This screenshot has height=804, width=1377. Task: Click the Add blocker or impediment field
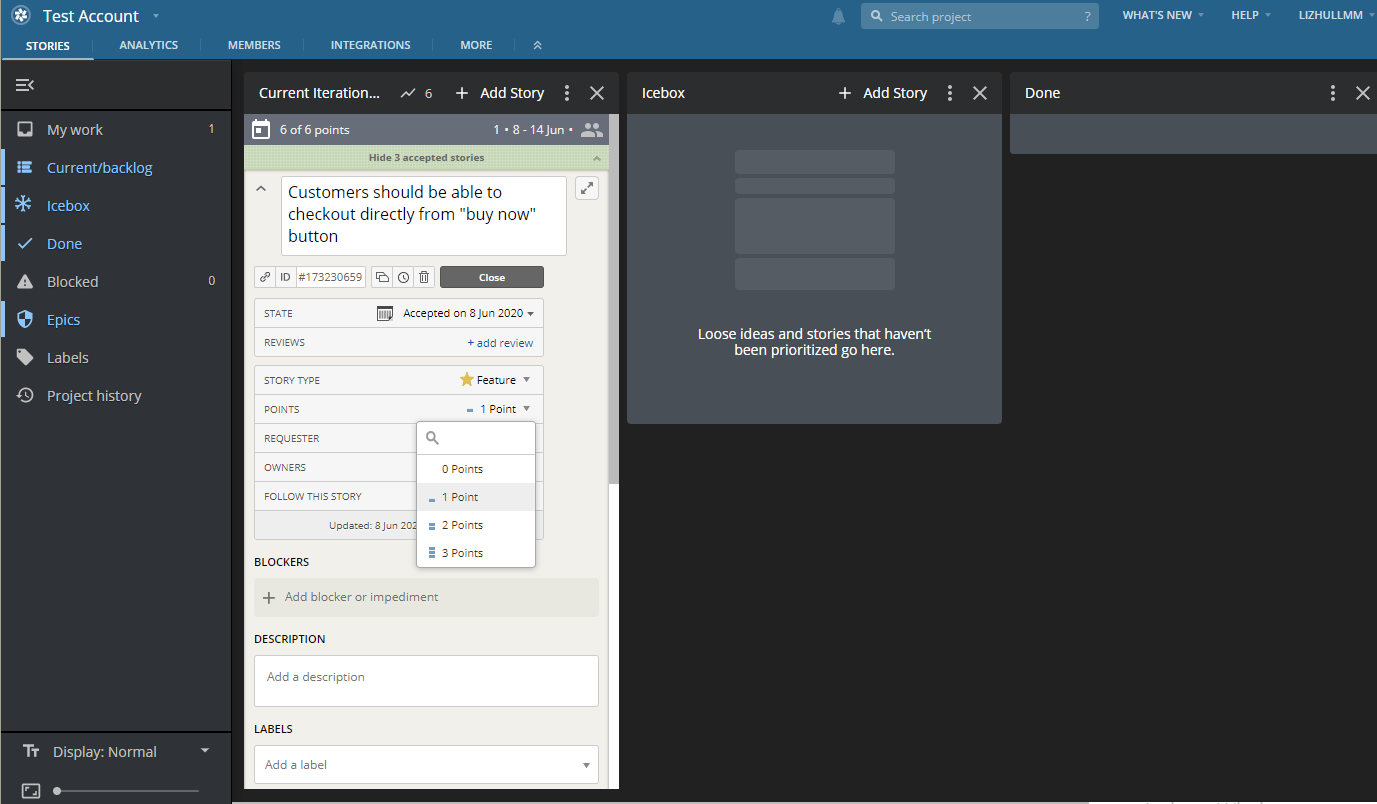pyautogui.click(x=426, y=597)
